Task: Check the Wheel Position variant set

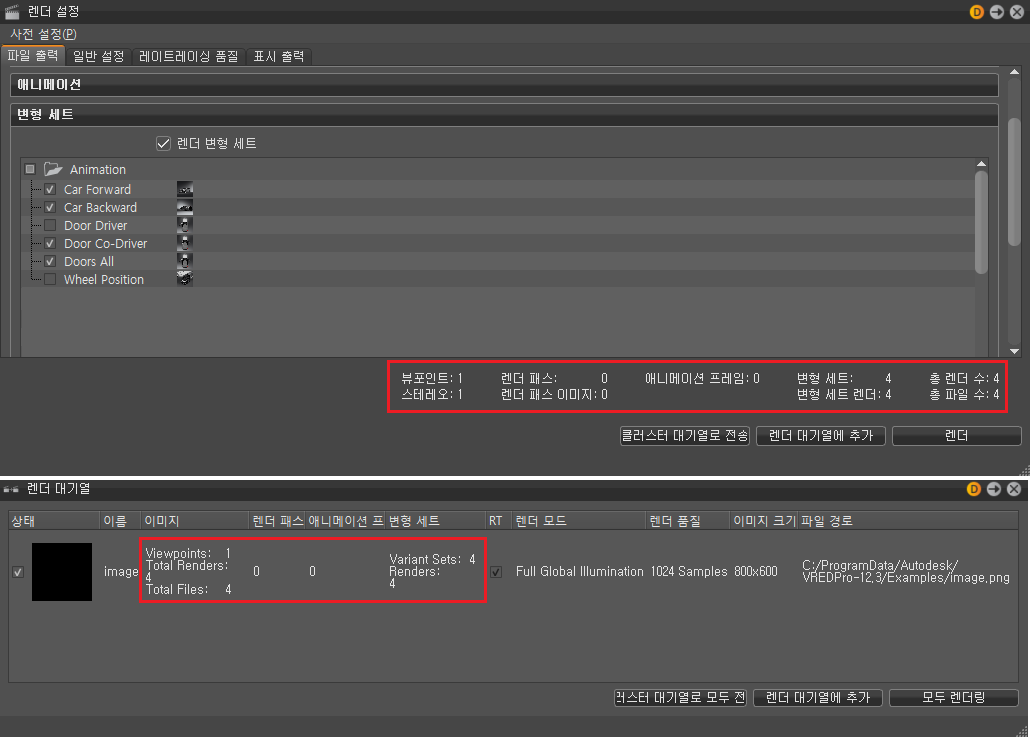Action: [50, 279]
